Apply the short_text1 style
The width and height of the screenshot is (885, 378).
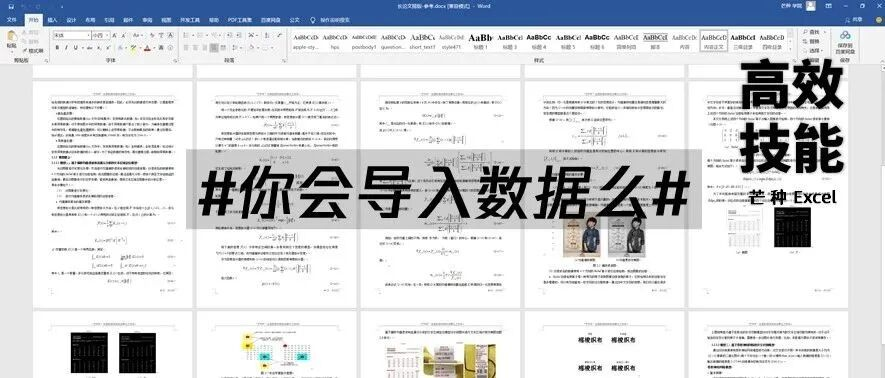422,41
